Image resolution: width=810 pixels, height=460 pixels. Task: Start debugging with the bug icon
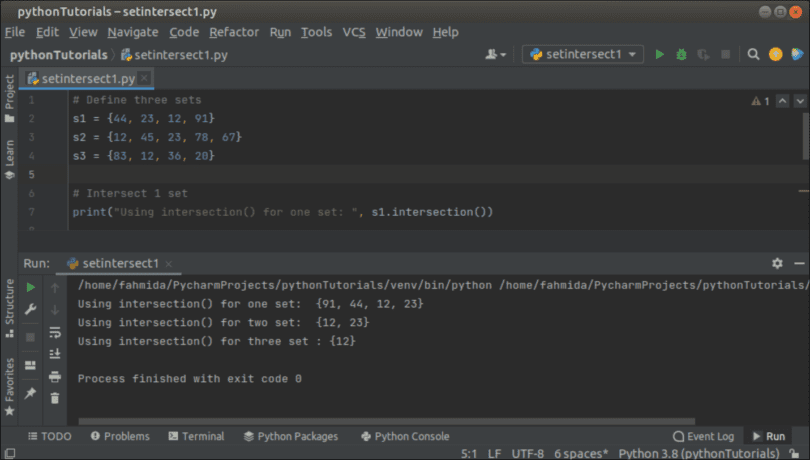click(x=681, y=54)
